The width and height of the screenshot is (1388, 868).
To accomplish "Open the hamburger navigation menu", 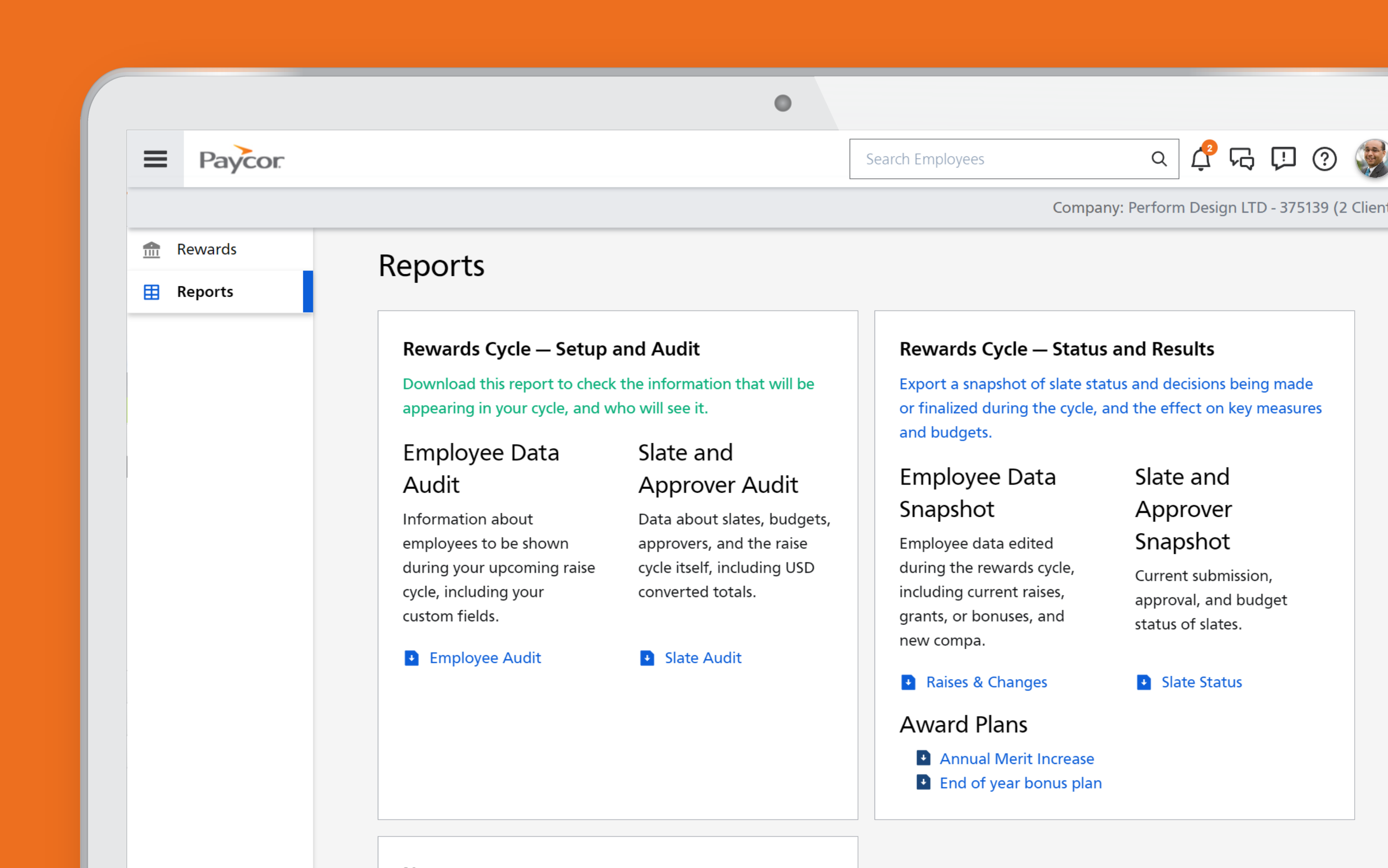I will [155, 159].
